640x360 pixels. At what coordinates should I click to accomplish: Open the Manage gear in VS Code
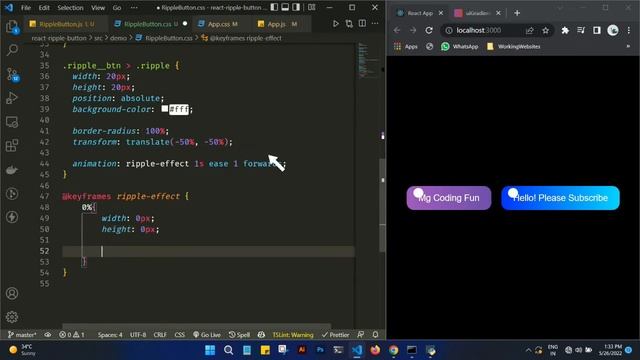(x=12, y=317)
